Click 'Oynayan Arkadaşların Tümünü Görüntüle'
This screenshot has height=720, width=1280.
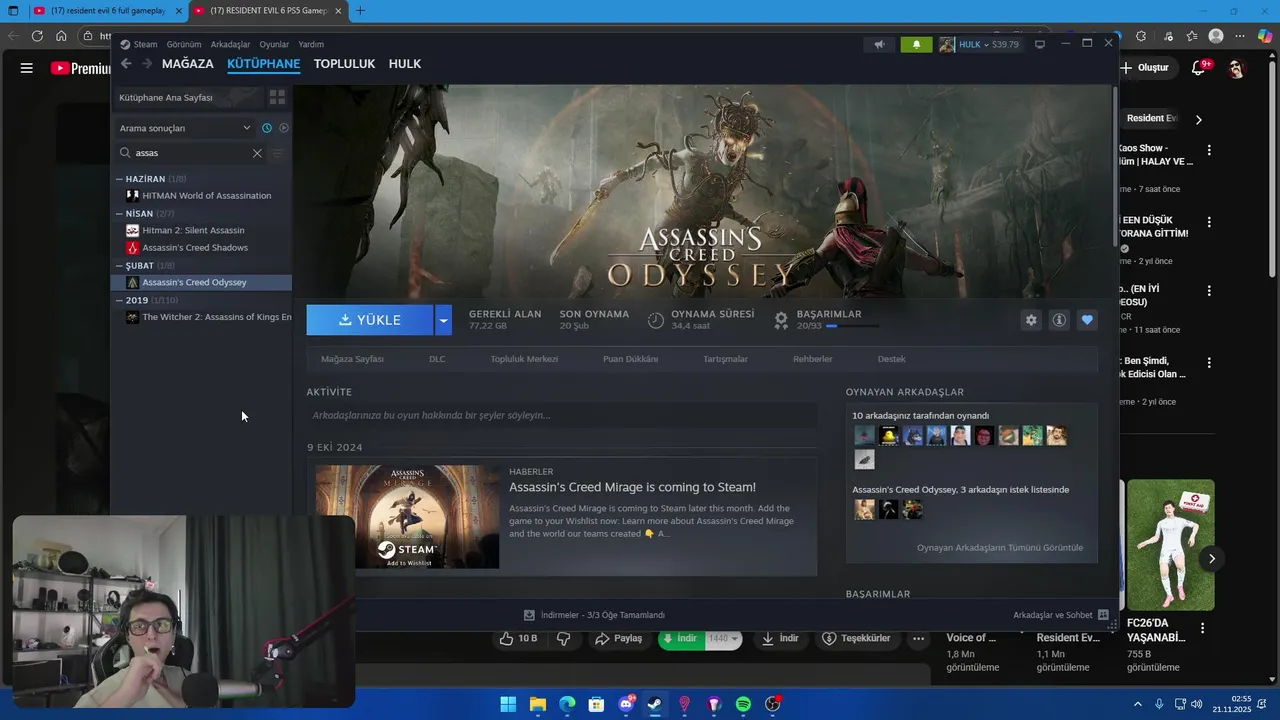click(x=1000, y=548)
